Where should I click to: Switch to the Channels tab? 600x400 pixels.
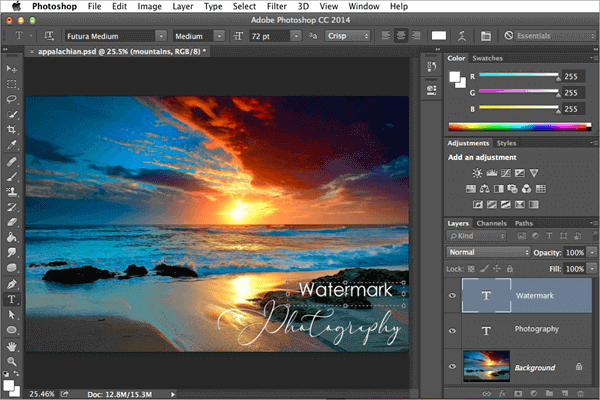(x=491, y=223)
